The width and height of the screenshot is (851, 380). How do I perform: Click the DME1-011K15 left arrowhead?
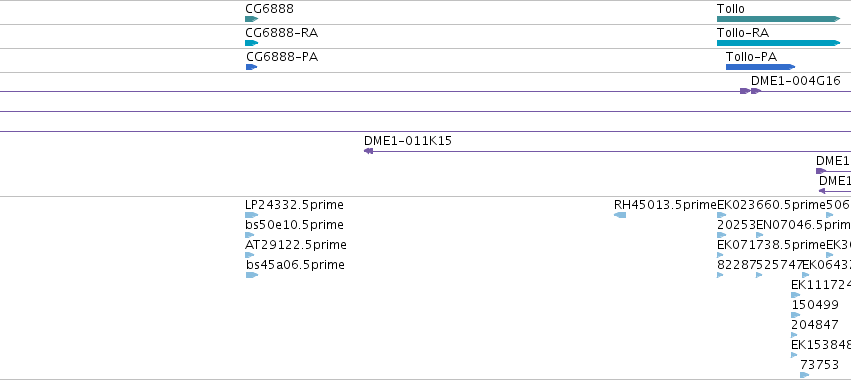coord(369,151)
